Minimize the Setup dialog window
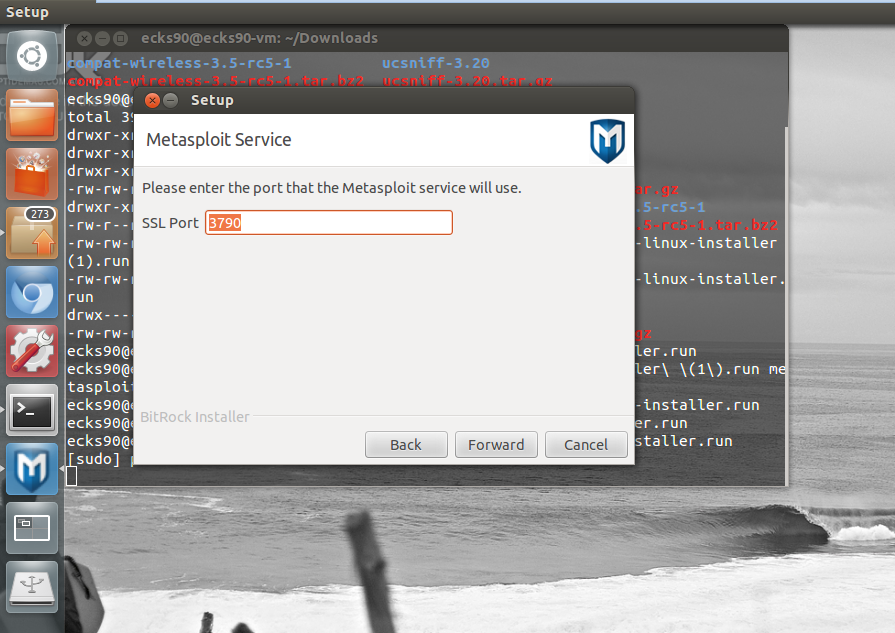895x633 pixels. (x=170, y=100)
